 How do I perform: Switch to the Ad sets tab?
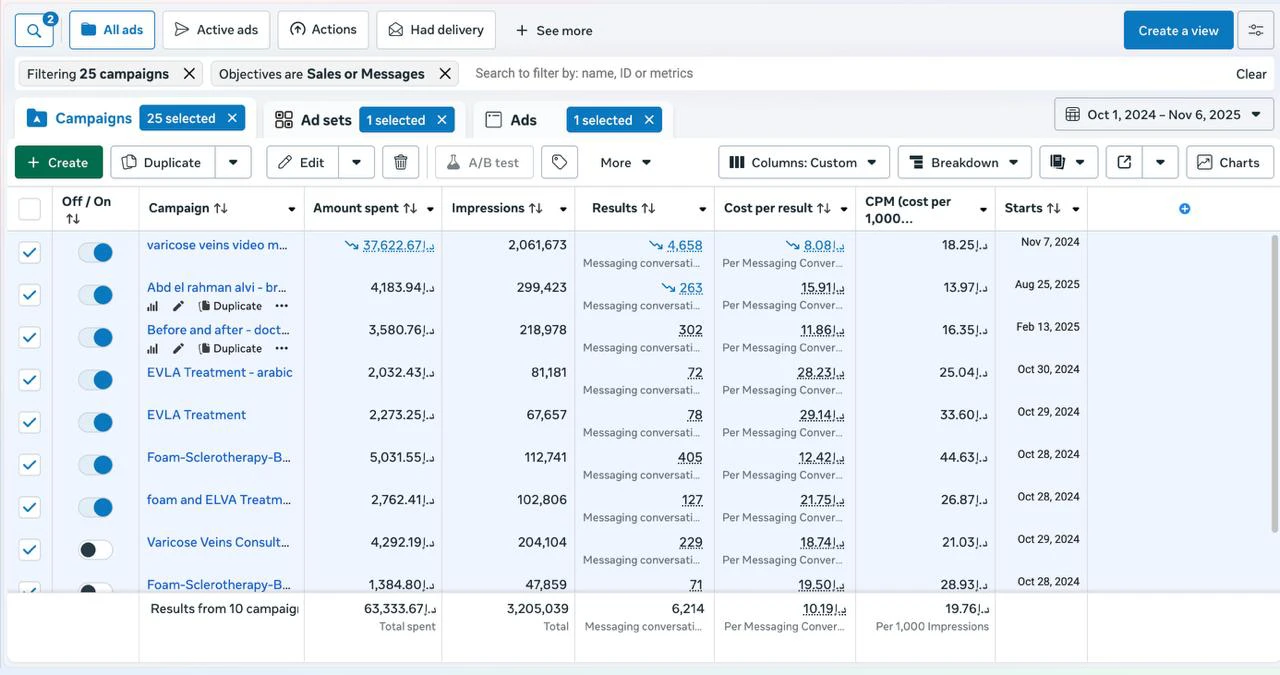click(x=315, y=120)
